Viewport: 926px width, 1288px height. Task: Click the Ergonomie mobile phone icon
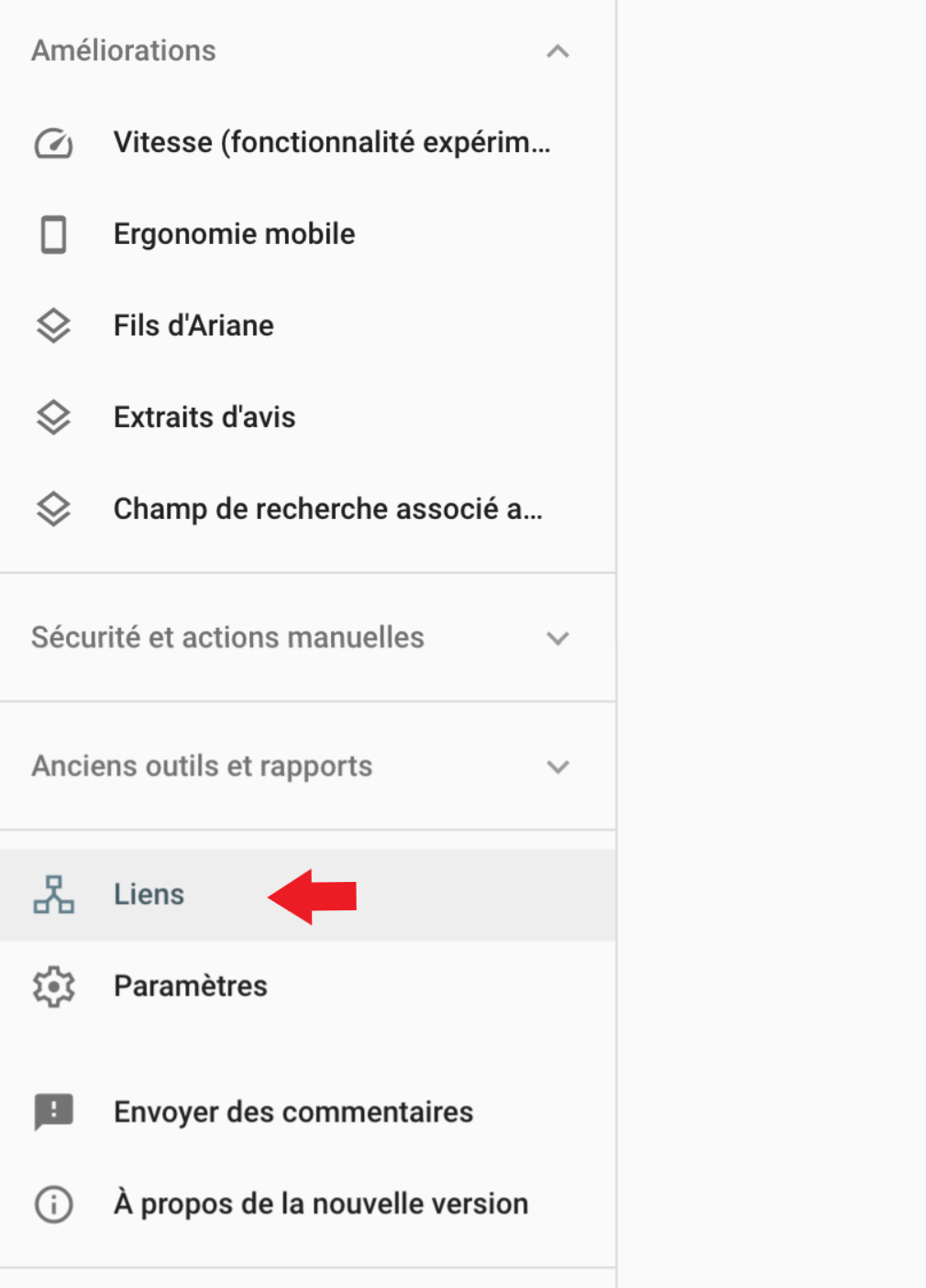(x=52, y=234)
